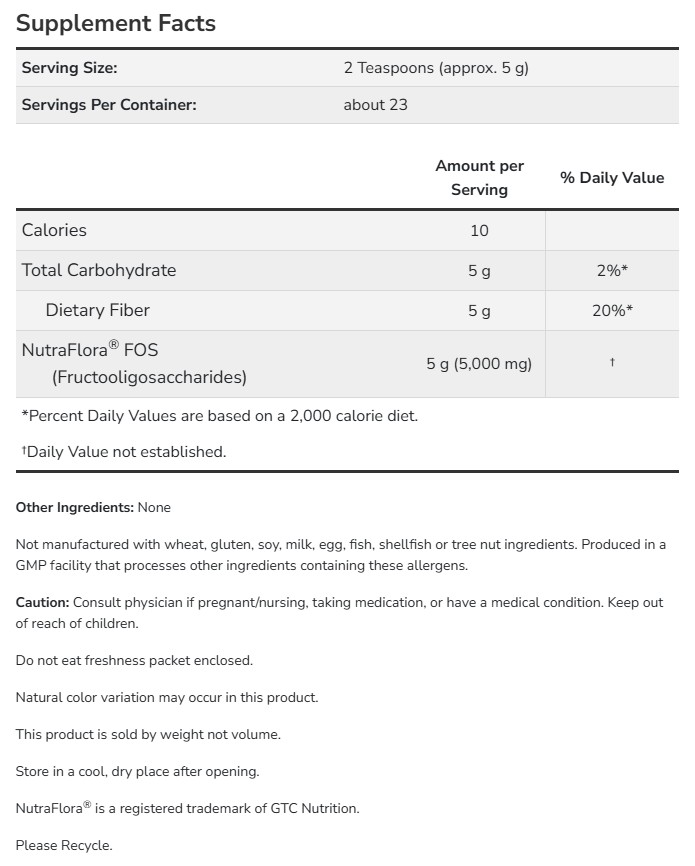
Task: Click the bold Caution label
Action: pyautogui.click(x=42, y=602)
